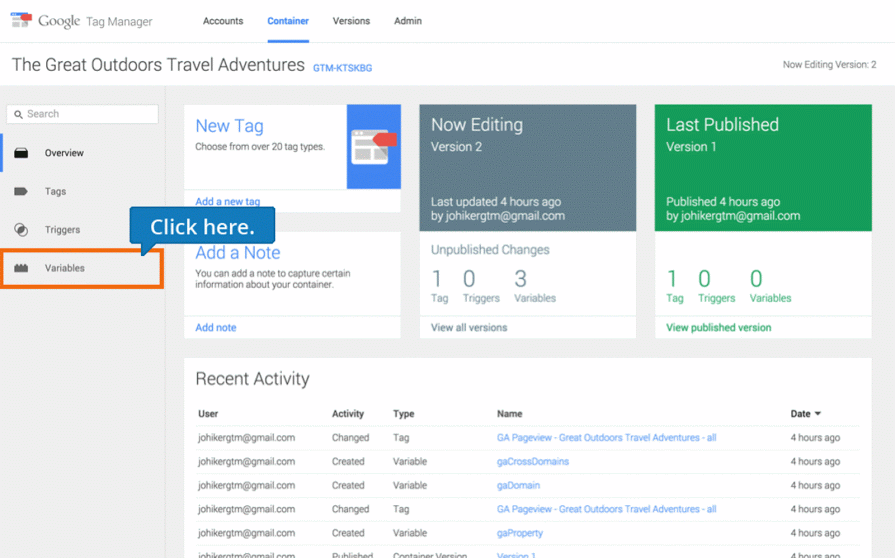Open the second GA Pageview tag link
895x558 pixels.
[x=606, y=509]
